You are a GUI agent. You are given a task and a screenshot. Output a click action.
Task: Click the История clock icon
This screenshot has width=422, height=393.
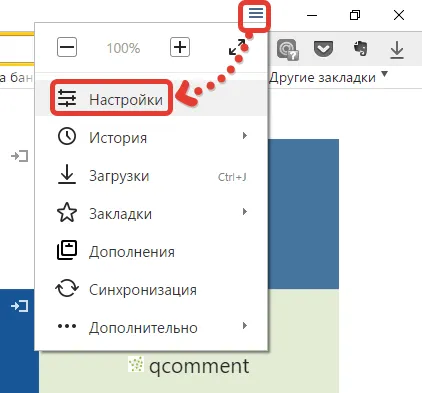(67, 136)
